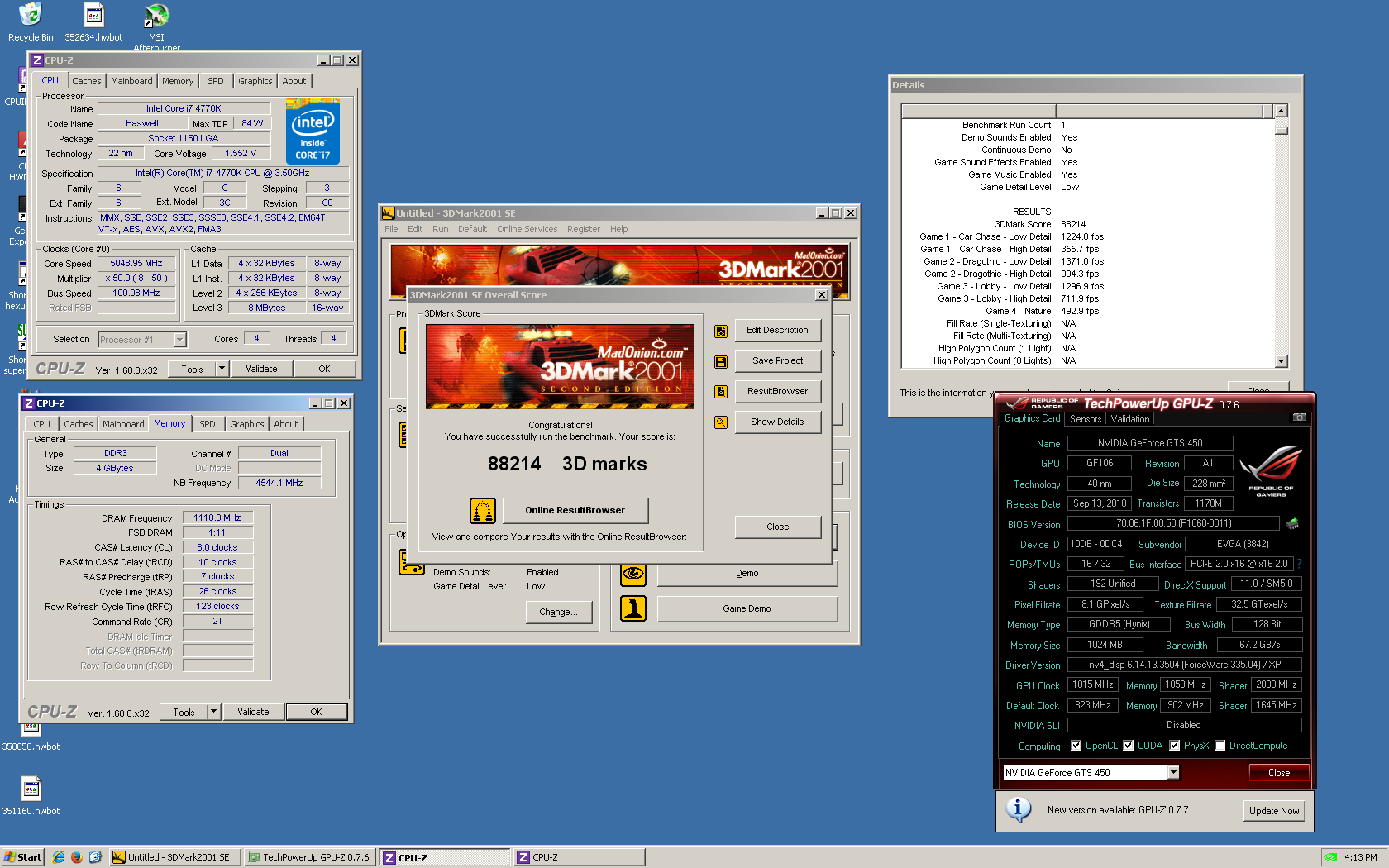Open the NVIDIA icon in the system tray
This screenshot has width=1389, height=868.
click(1330, 857)
